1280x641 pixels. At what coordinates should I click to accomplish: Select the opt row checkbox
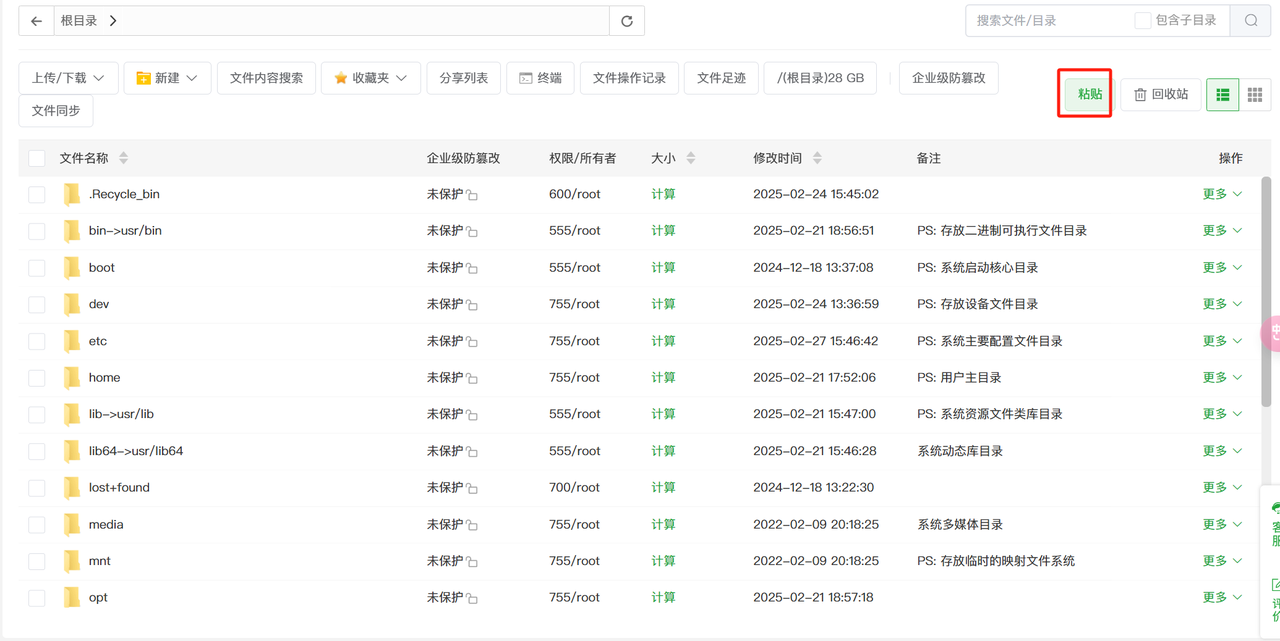pos(37,597)
